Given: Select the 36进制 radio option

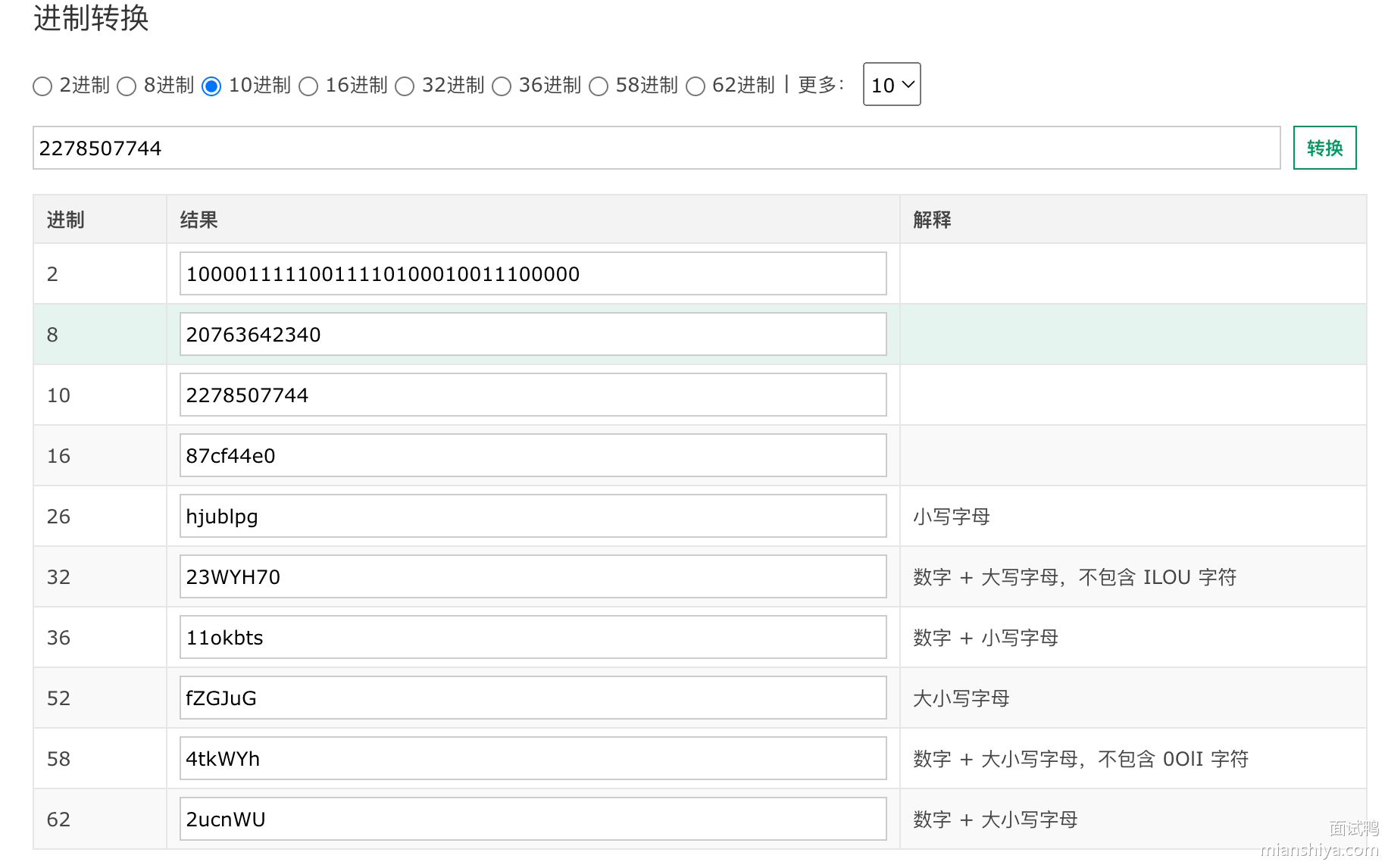Looking at the screenshot, I should coord(502,86).
